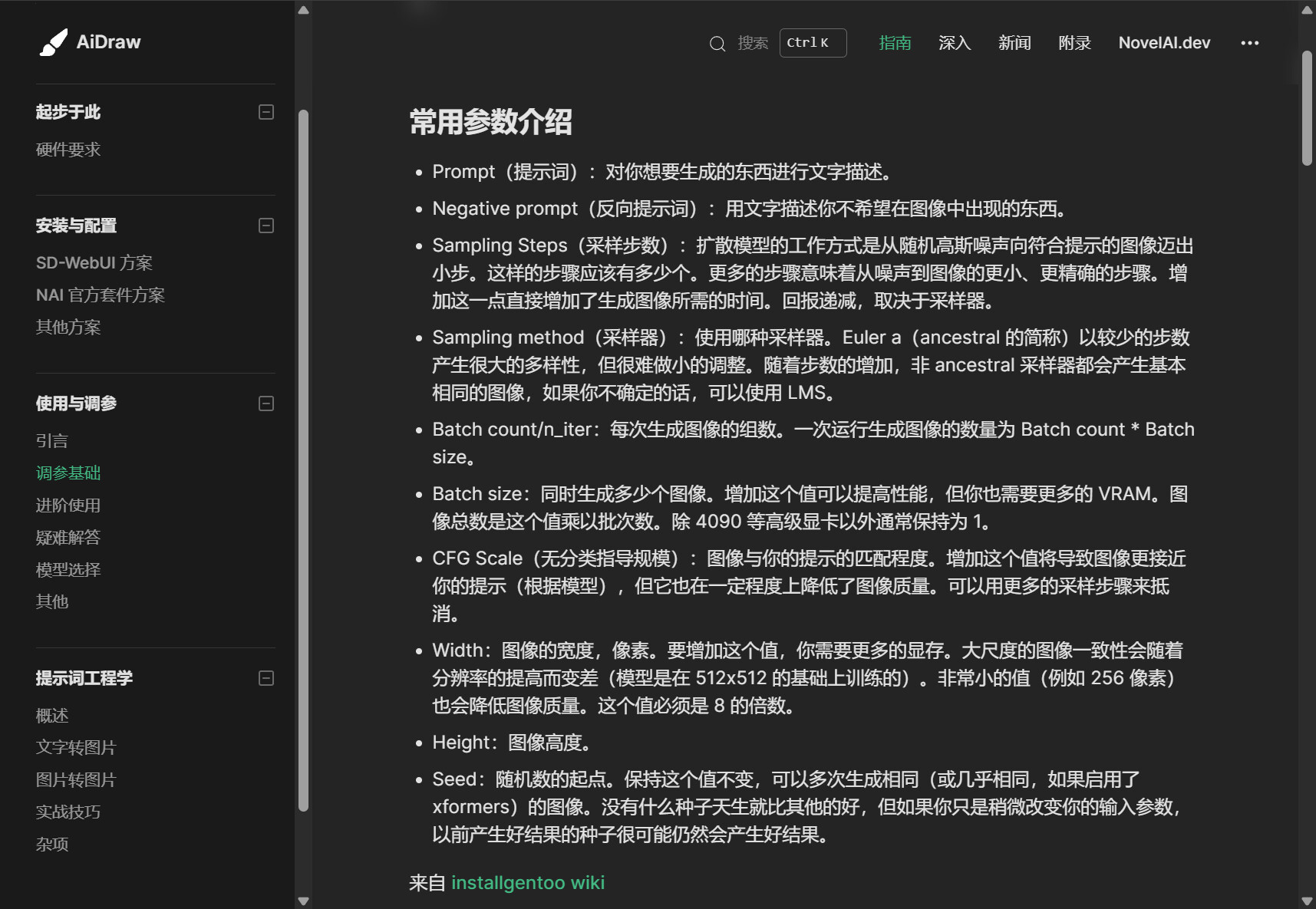Go to the NovelAI.dev nav link
This screenshot has width=1316, height=909.
click(1164, 43)
